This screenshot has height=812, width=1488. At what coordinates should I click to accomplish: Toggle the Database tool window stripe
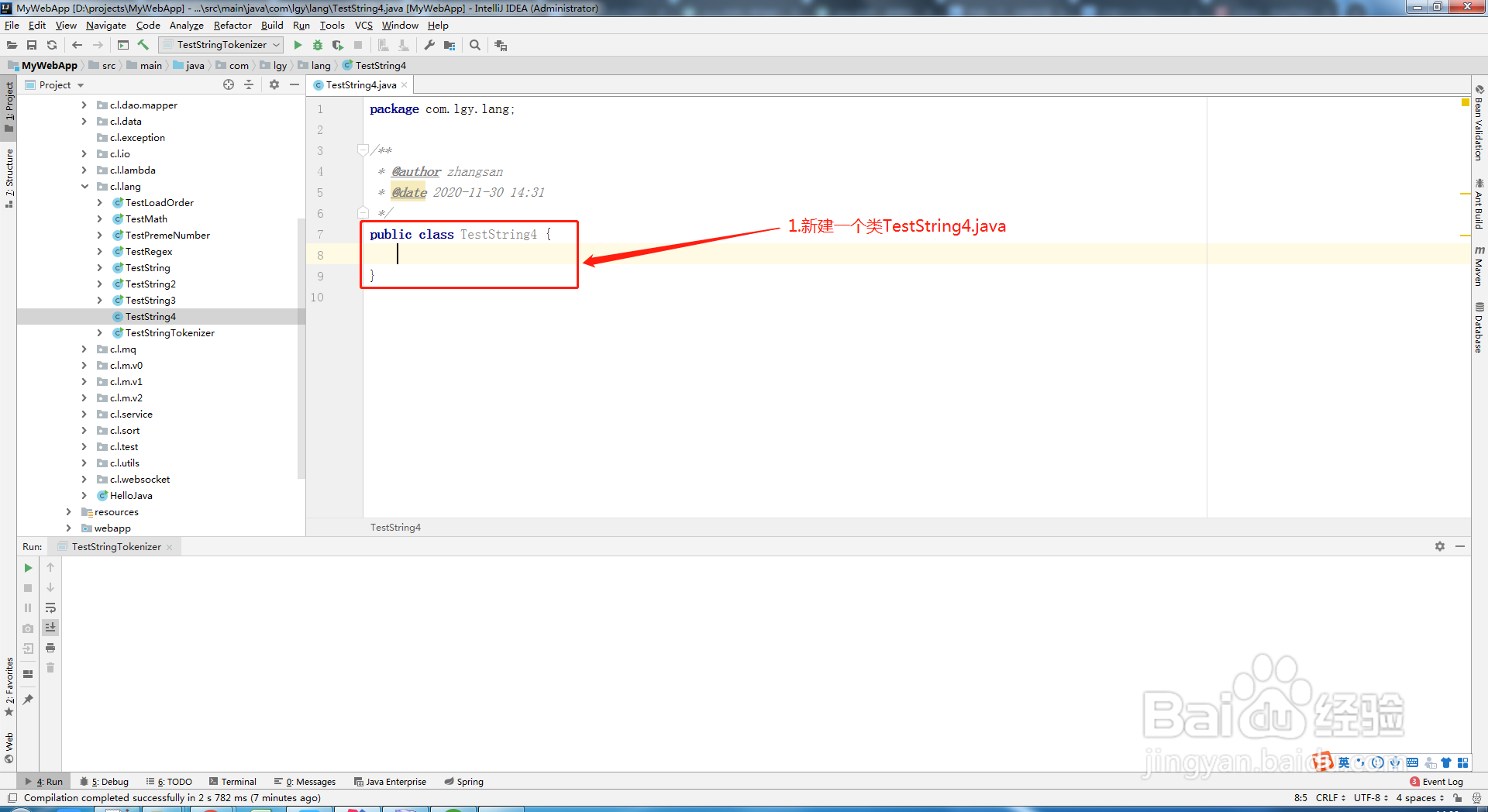(1479, 327)
